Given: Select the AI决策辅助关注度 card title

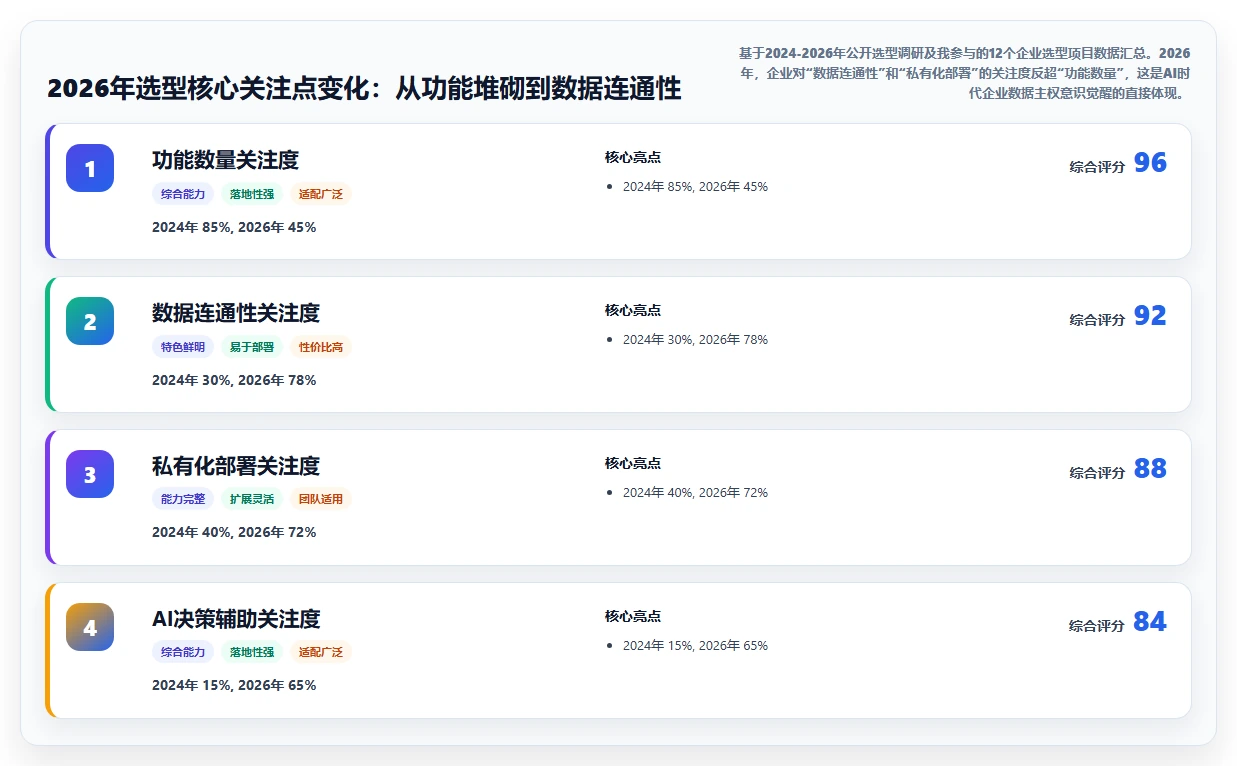Looking at the screenshot, I should tap(236, 619).
